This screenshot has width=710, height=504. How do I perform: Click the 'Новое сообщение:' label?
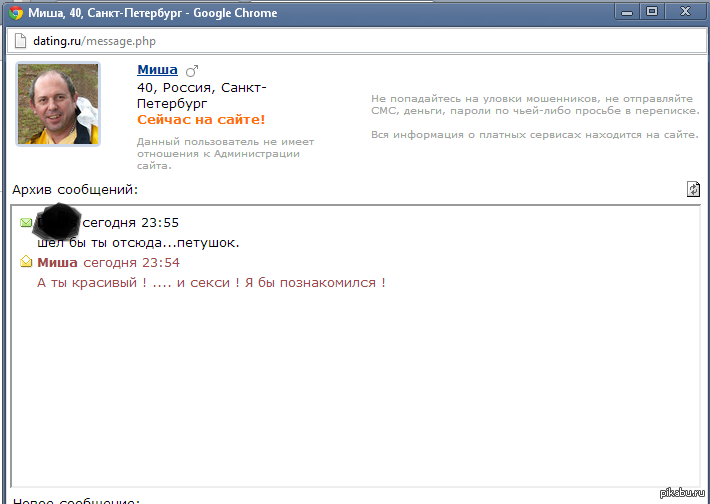75,500
